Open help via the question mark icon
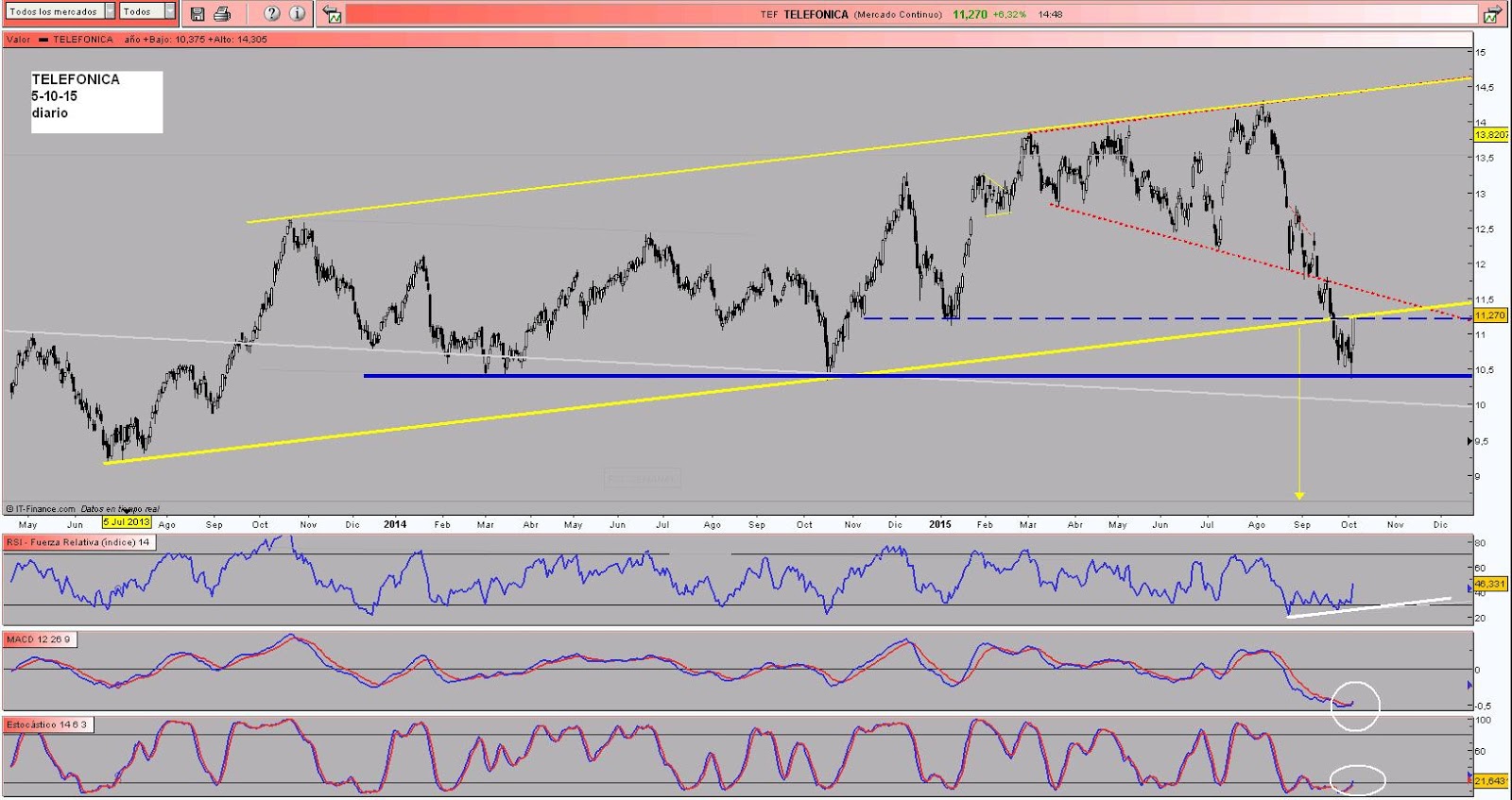This screenshot has width=1512, height=800. [272, 13]
